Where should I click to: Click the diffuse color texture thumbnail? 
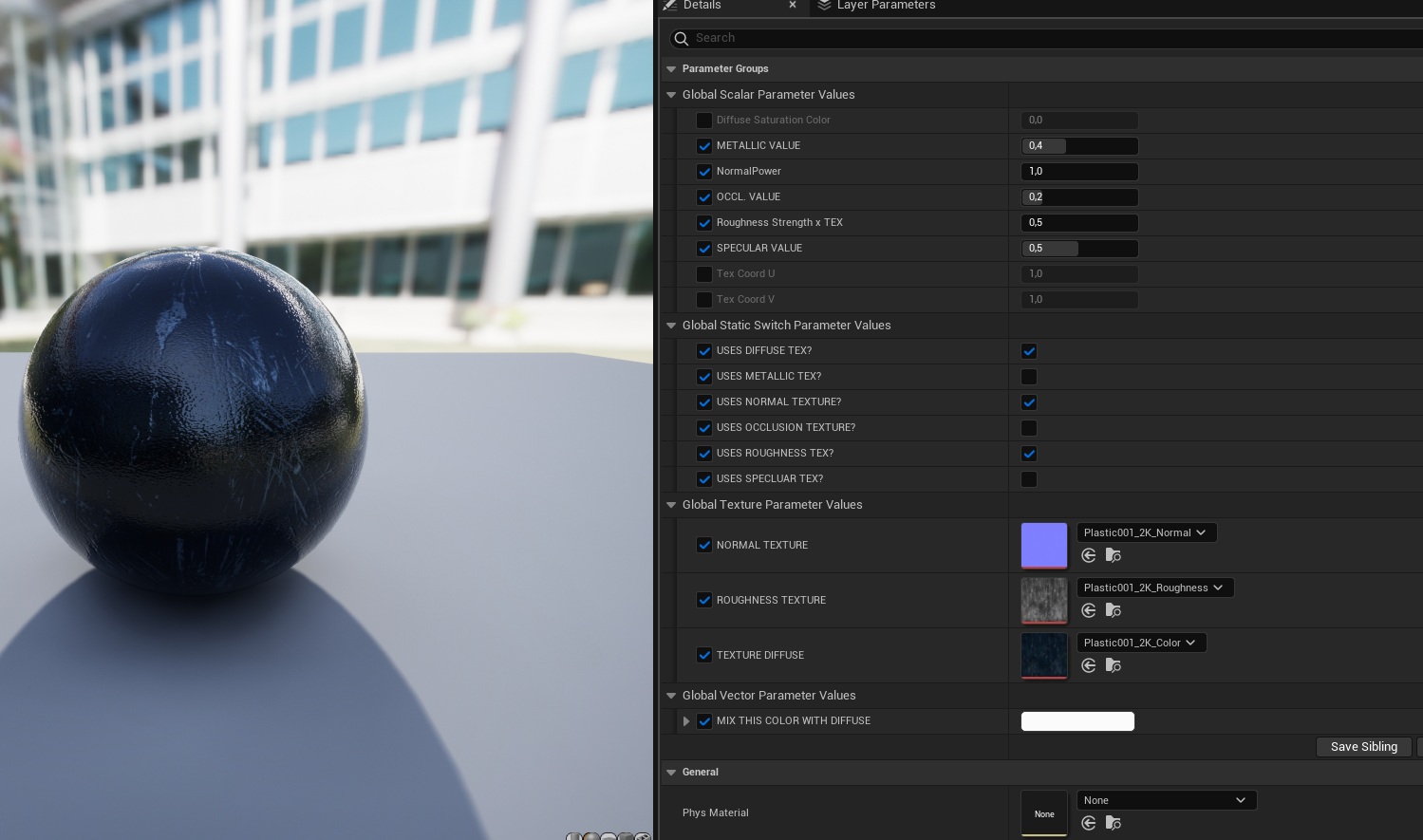pos(1044,656)
